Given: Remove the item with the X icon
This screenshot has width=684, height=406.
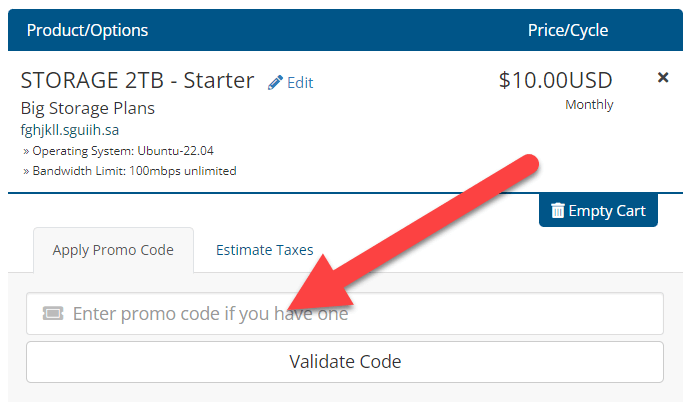Looking at the screenshot, I should (x=663, y=78).
